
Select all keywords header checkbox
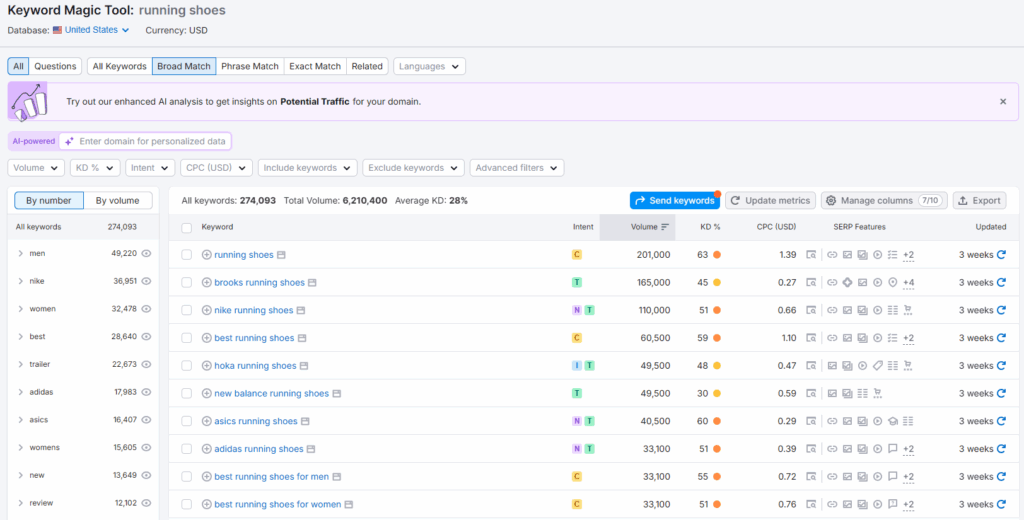[187, 228]
